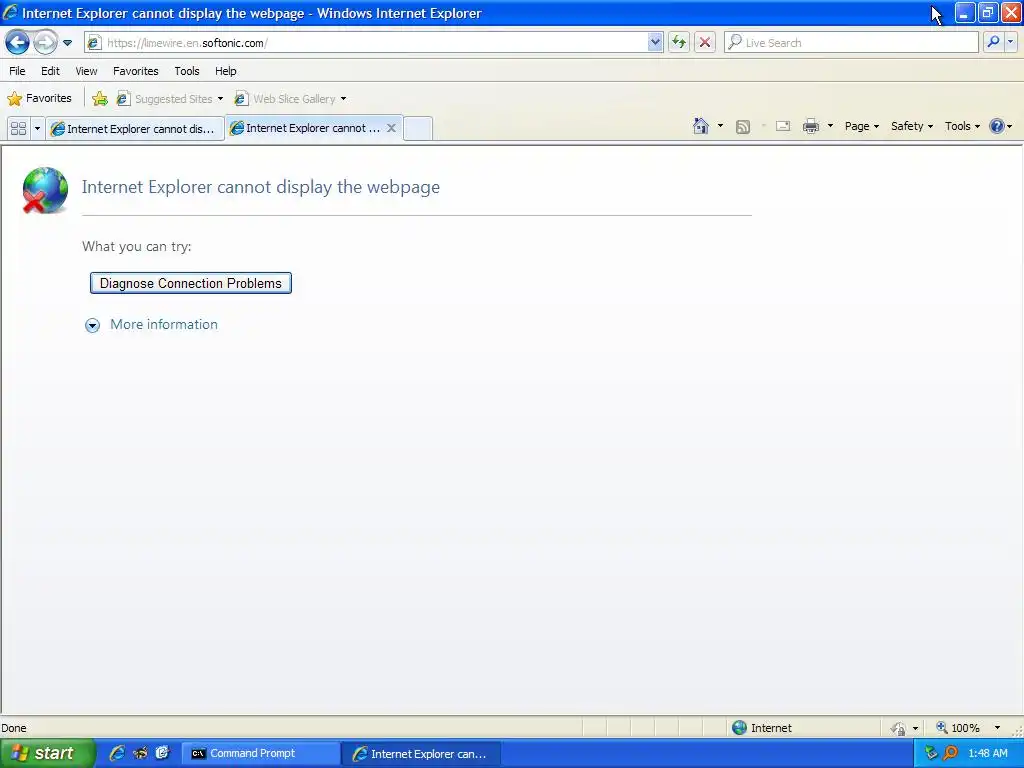Screen dimensions: 1024x768
Task: Expand the zoom level dropdown arrow
Action: [x=997, y=728]
